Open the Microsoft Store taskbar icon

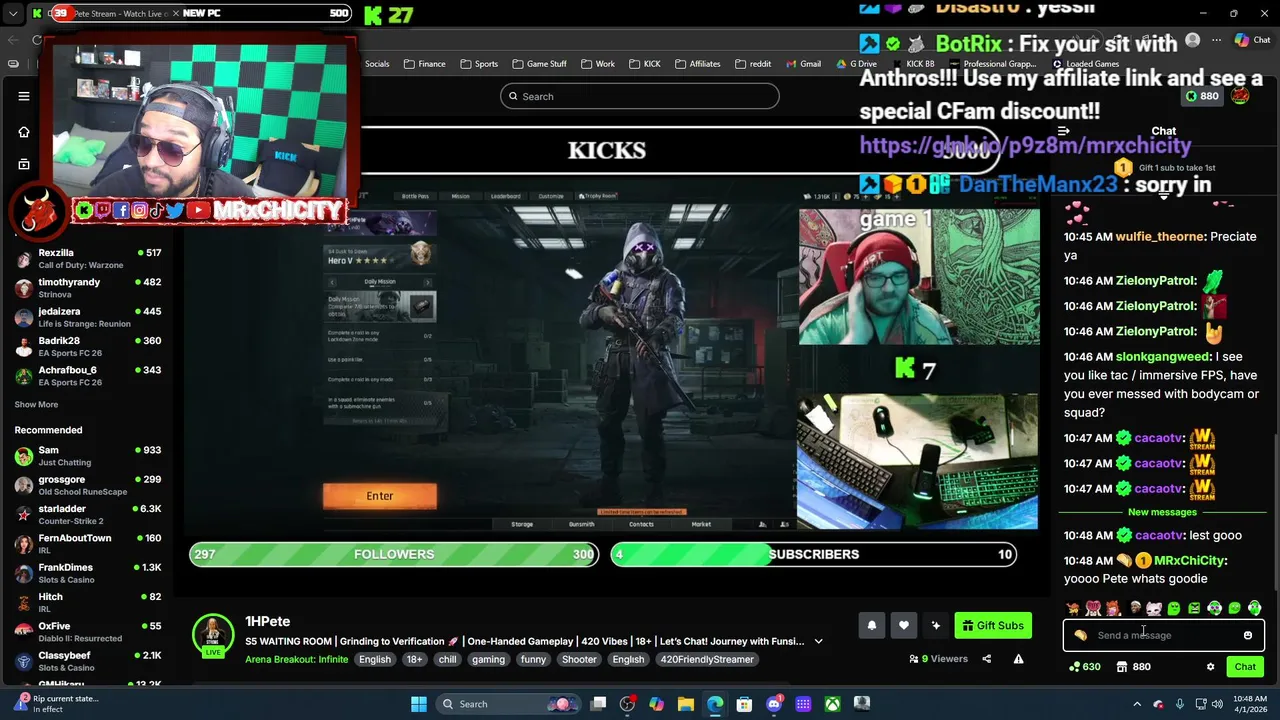[744, 704]
